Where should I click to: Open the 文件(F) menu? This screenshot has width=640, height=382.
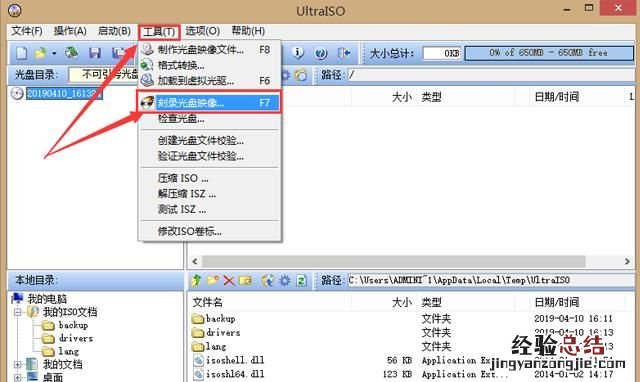(27, 31)
